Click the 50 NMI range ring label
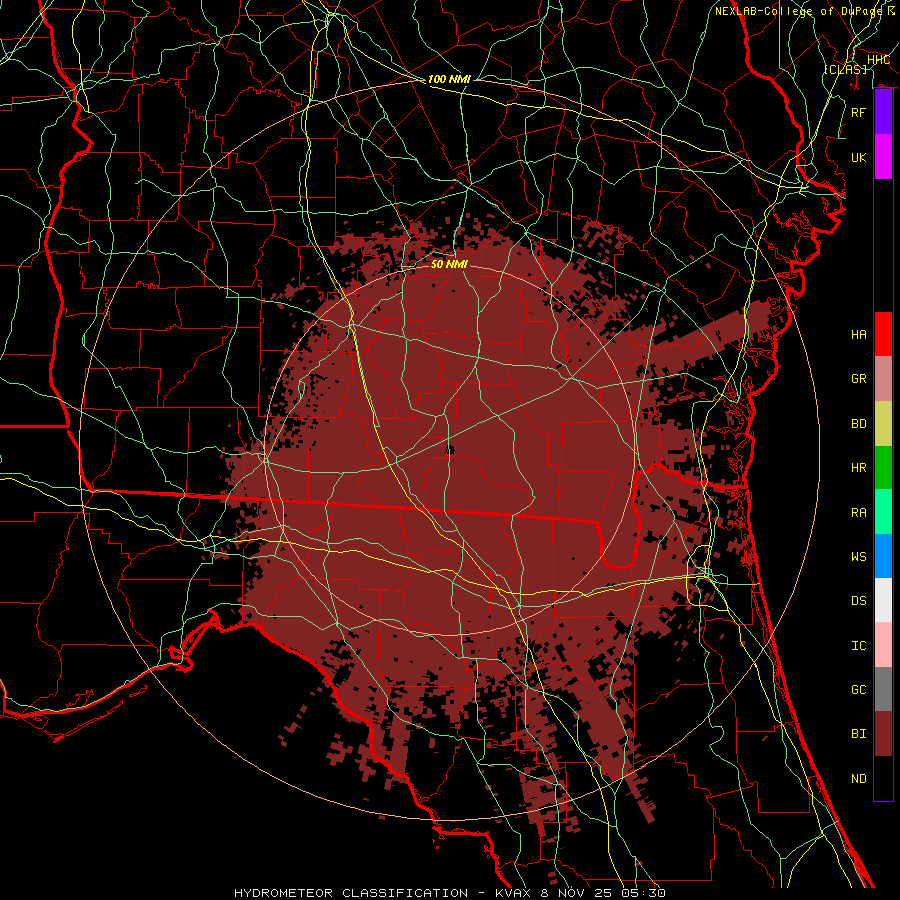The width and height of the screenshot is (900, 900). [x=449, y=264]
